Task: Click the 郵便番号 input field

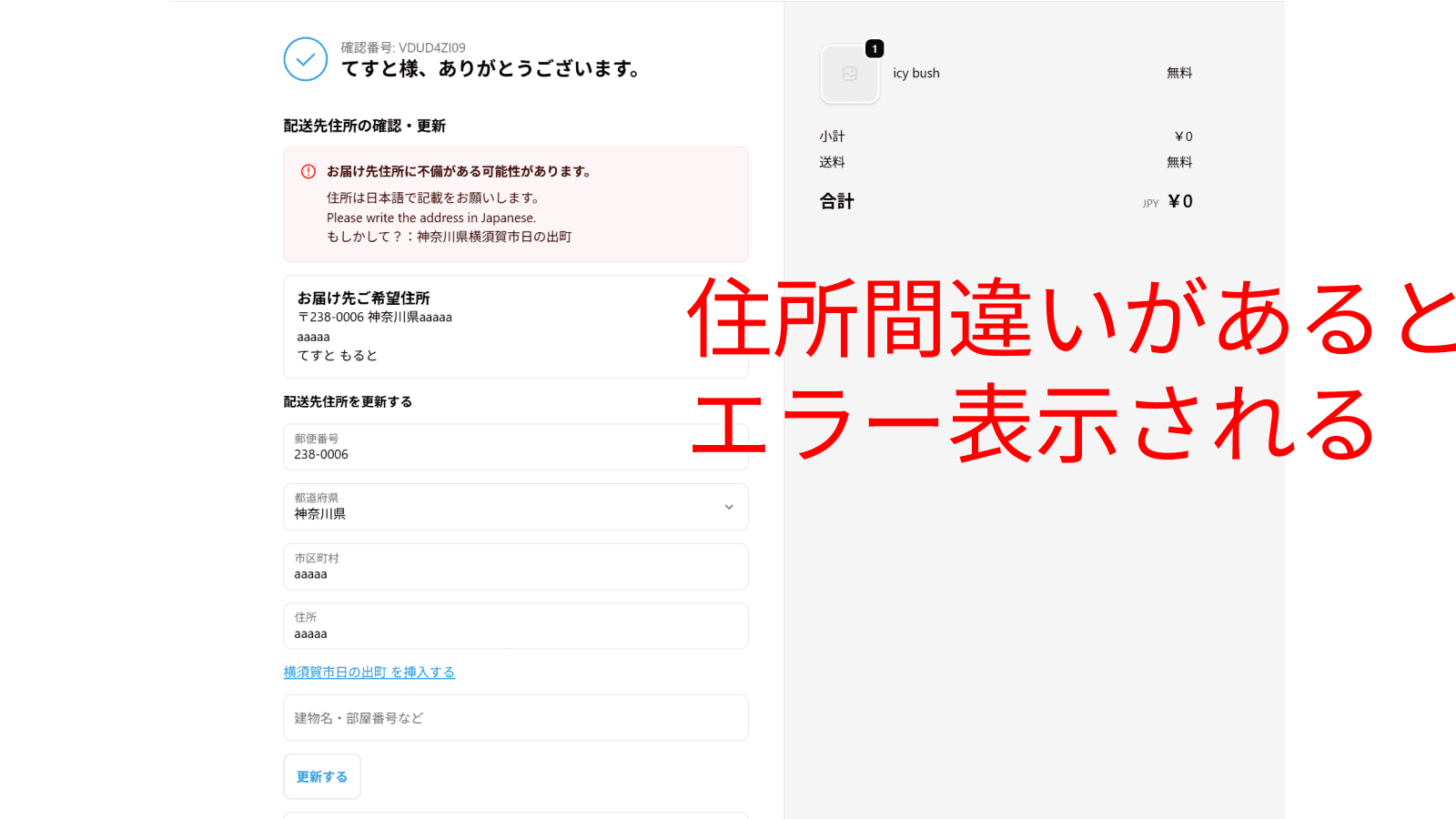Action: click(516, 447)
